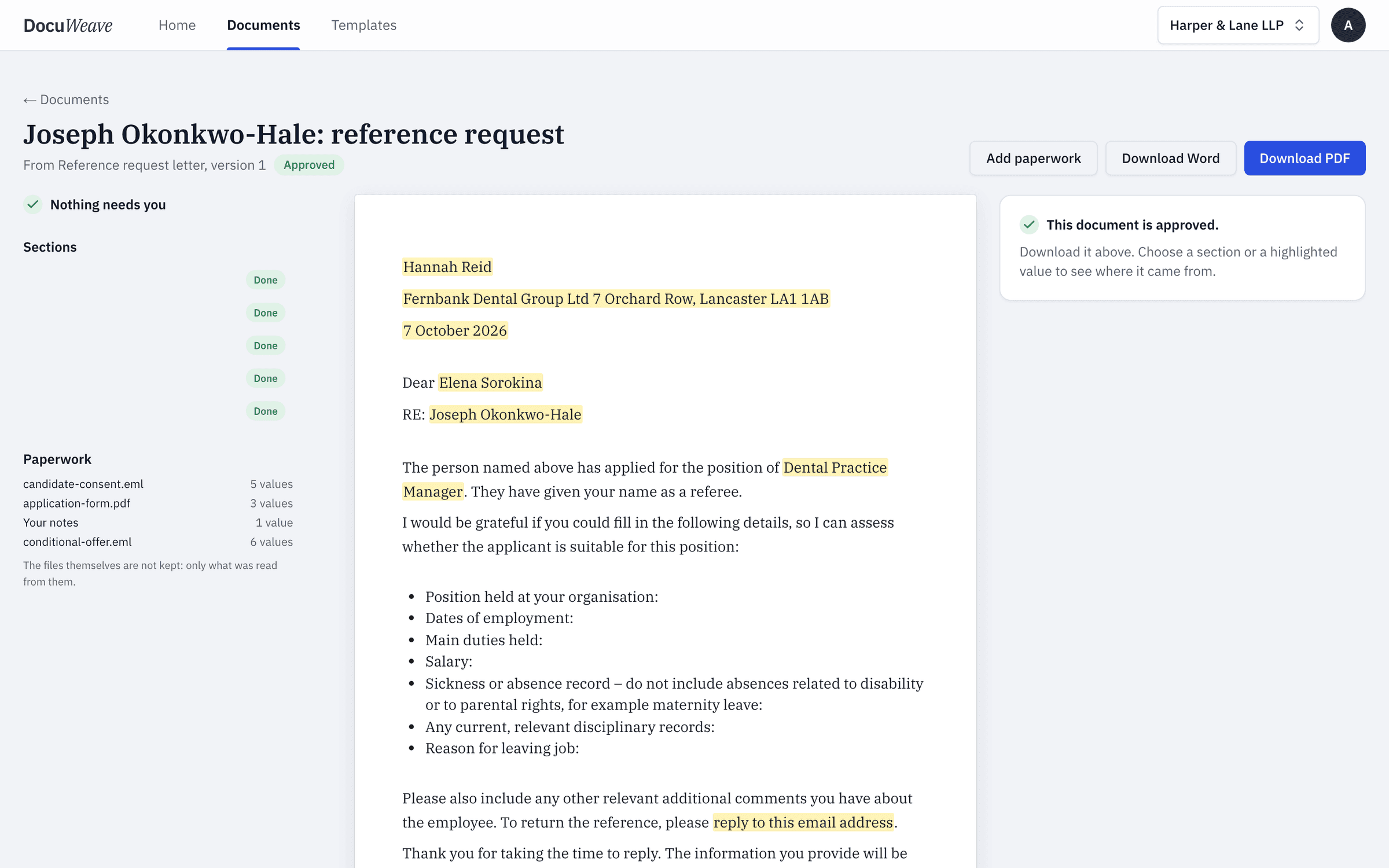Click the 'Joseph Okonkwo-Hale: reference request' title

(x=293, y=134)
